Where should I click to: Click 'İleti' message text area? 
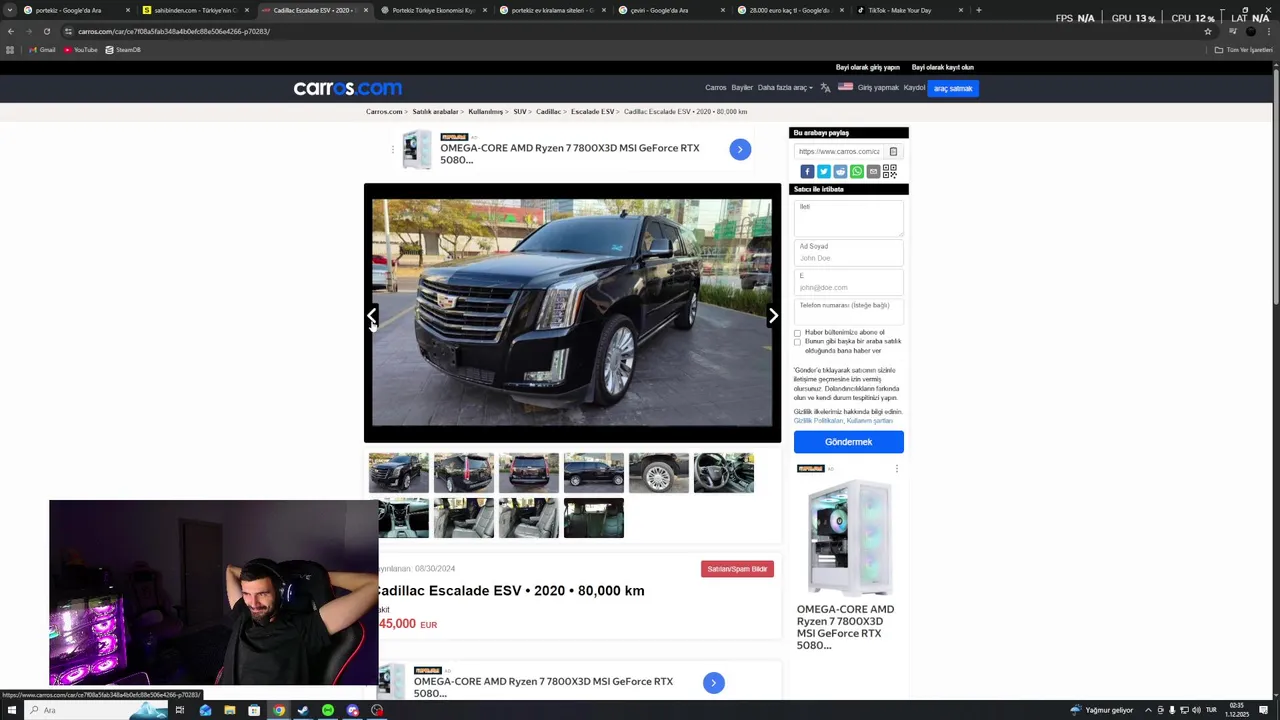(x=849, y=218)
